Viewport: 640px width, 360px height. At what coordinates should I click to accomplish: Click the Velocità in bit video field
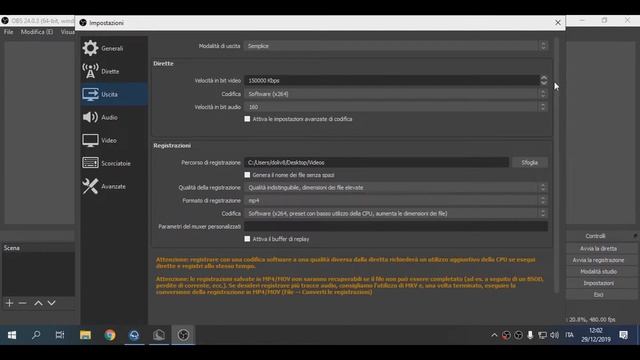coord(392,80)
